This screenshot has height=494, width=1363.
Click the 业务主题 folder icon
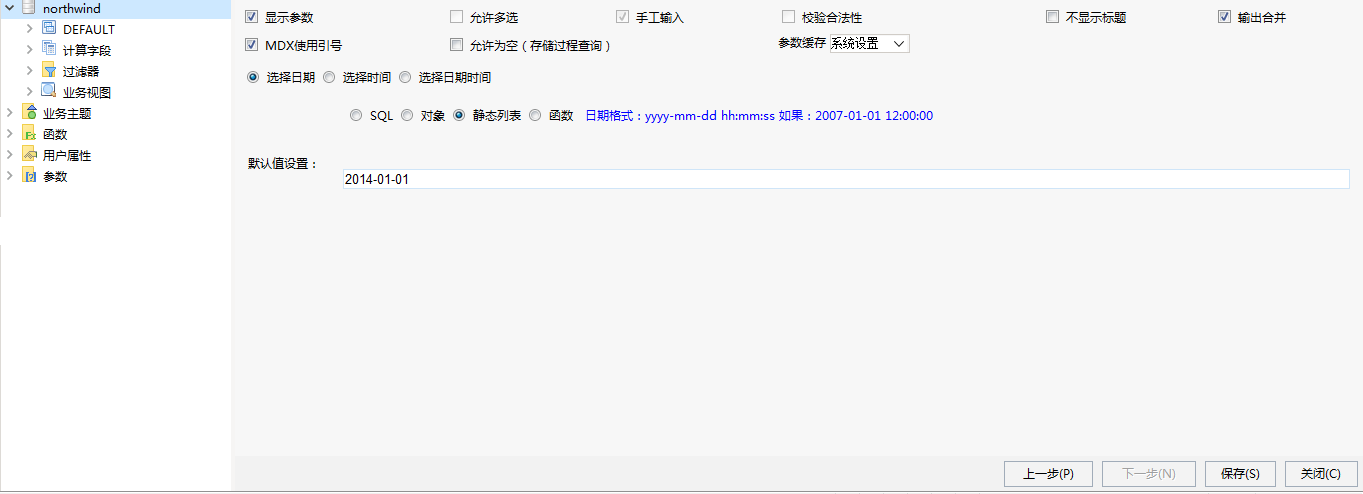click(29, 113)
